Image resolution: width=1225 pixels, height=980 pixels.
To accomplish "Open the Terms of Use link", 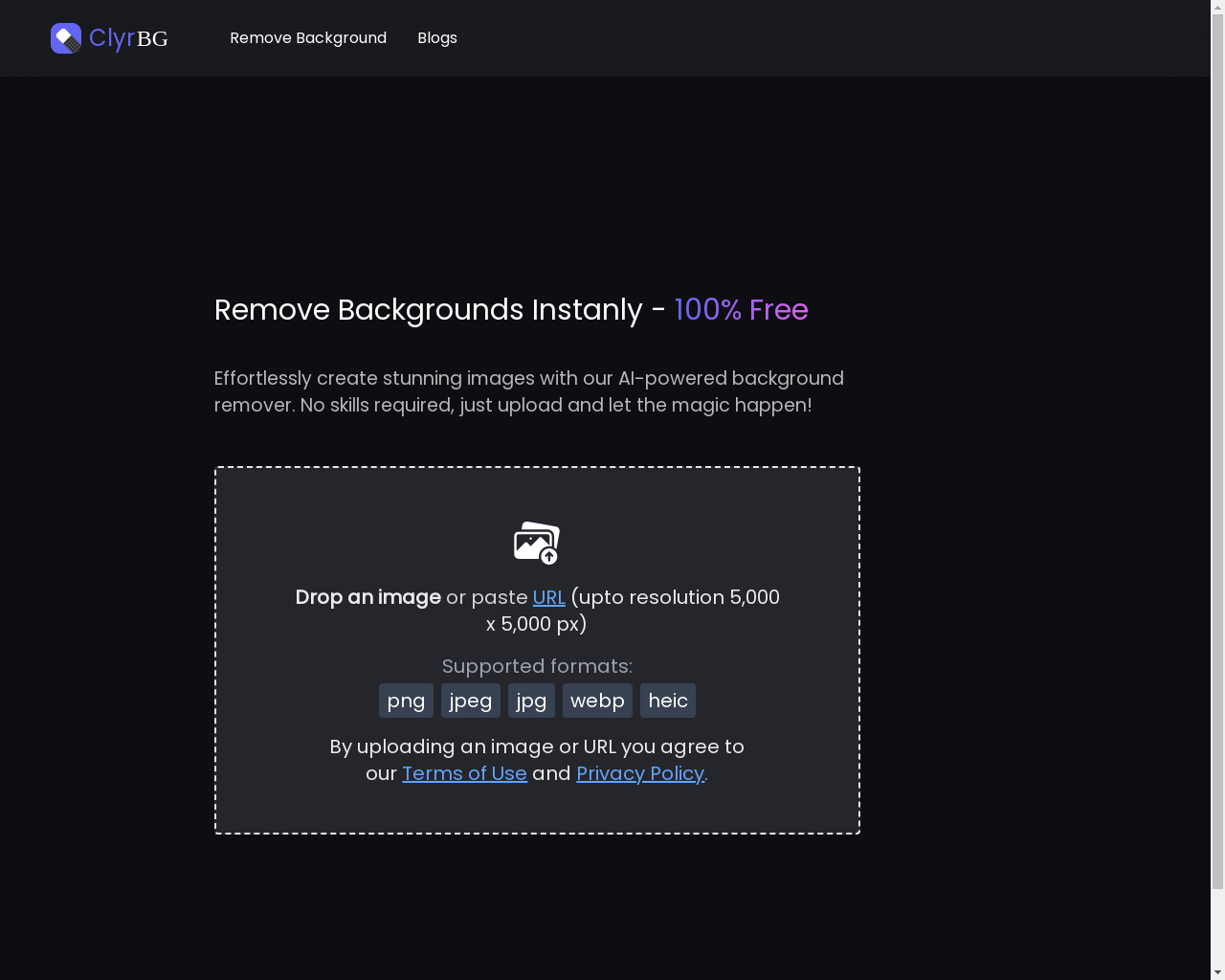I will click(x=464, y=773).
